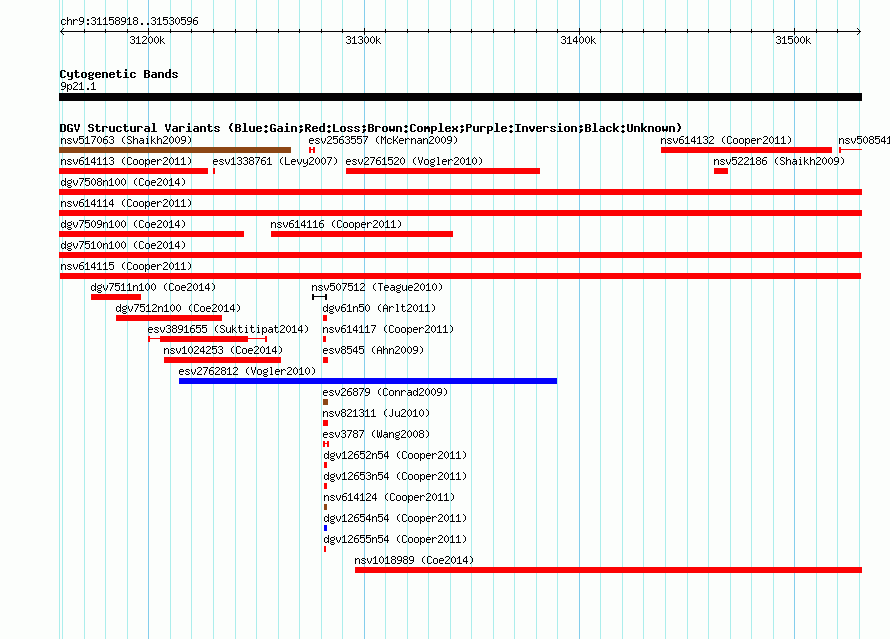The image size is (890, 639).
Task: Click the dgv61n50 (Arlt2011) label
Action: point(379,308)
